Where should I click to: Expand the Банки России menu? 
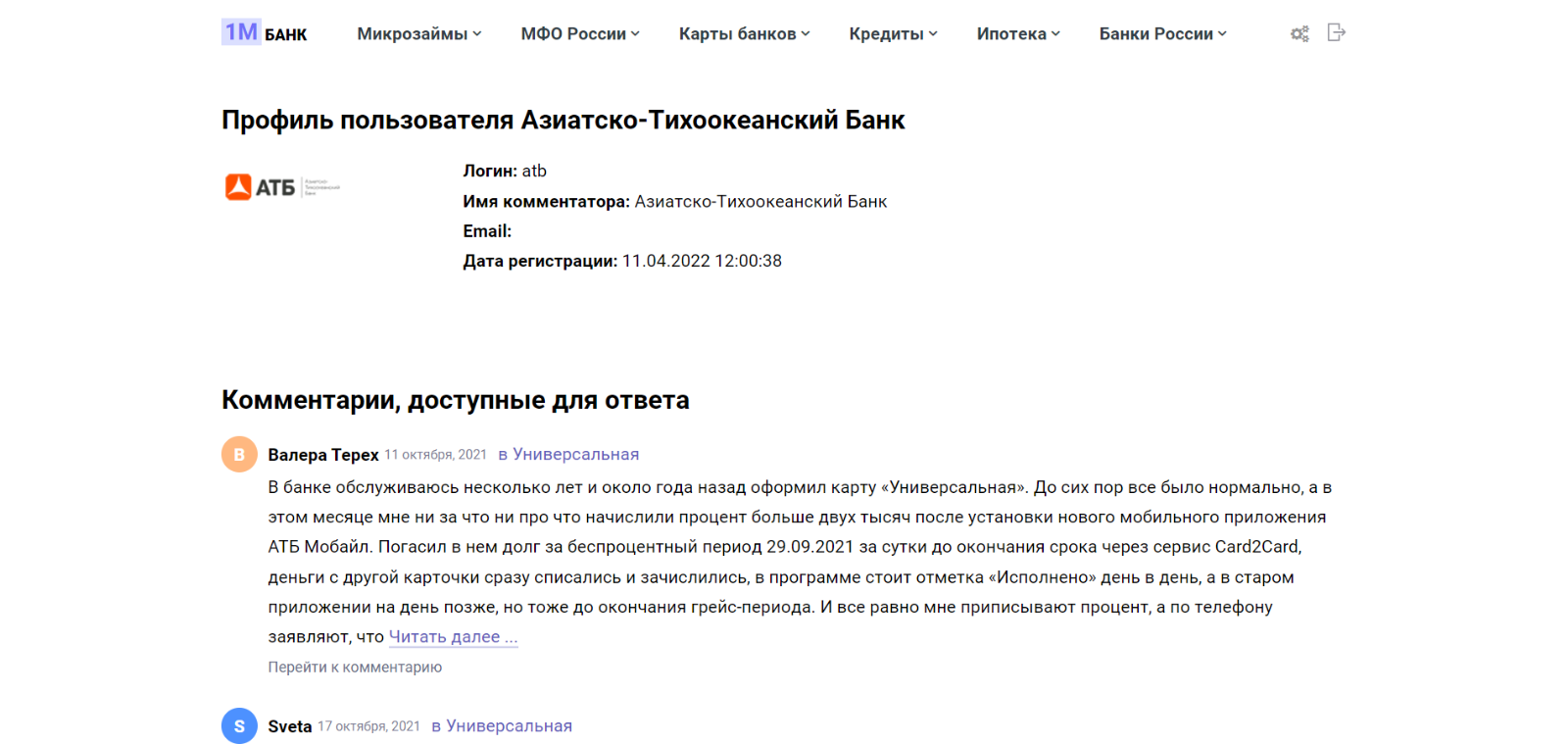click(1162, 33)
